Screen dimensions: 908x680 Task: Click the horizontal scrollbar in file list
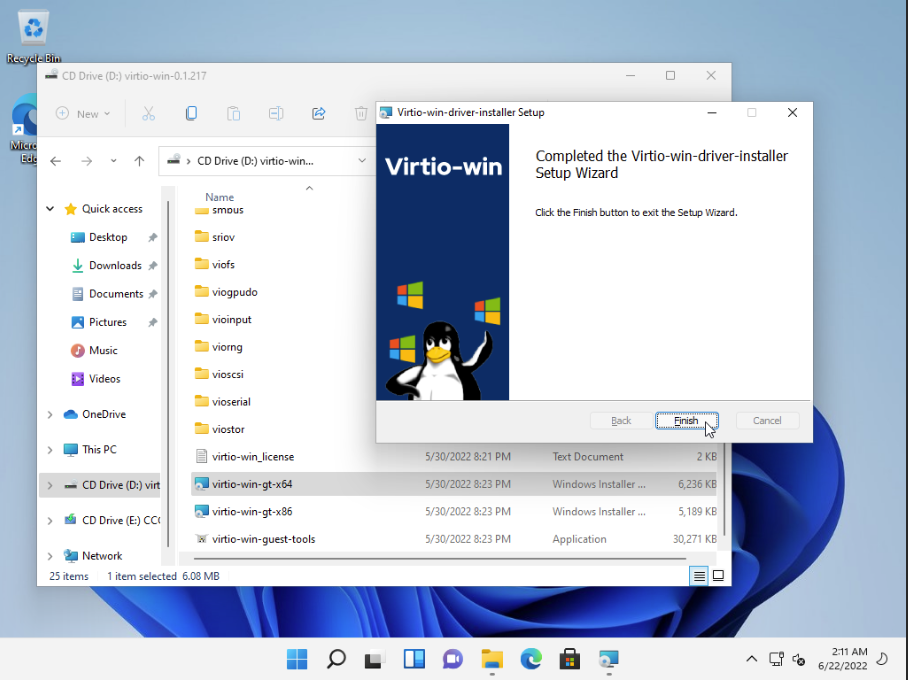[440, 558]
